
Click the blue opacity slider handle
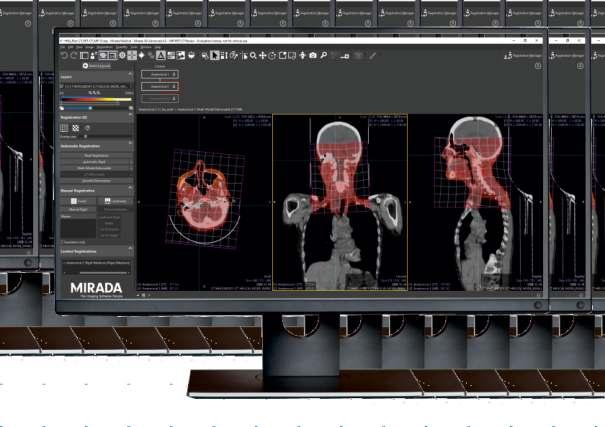(90, 108)
